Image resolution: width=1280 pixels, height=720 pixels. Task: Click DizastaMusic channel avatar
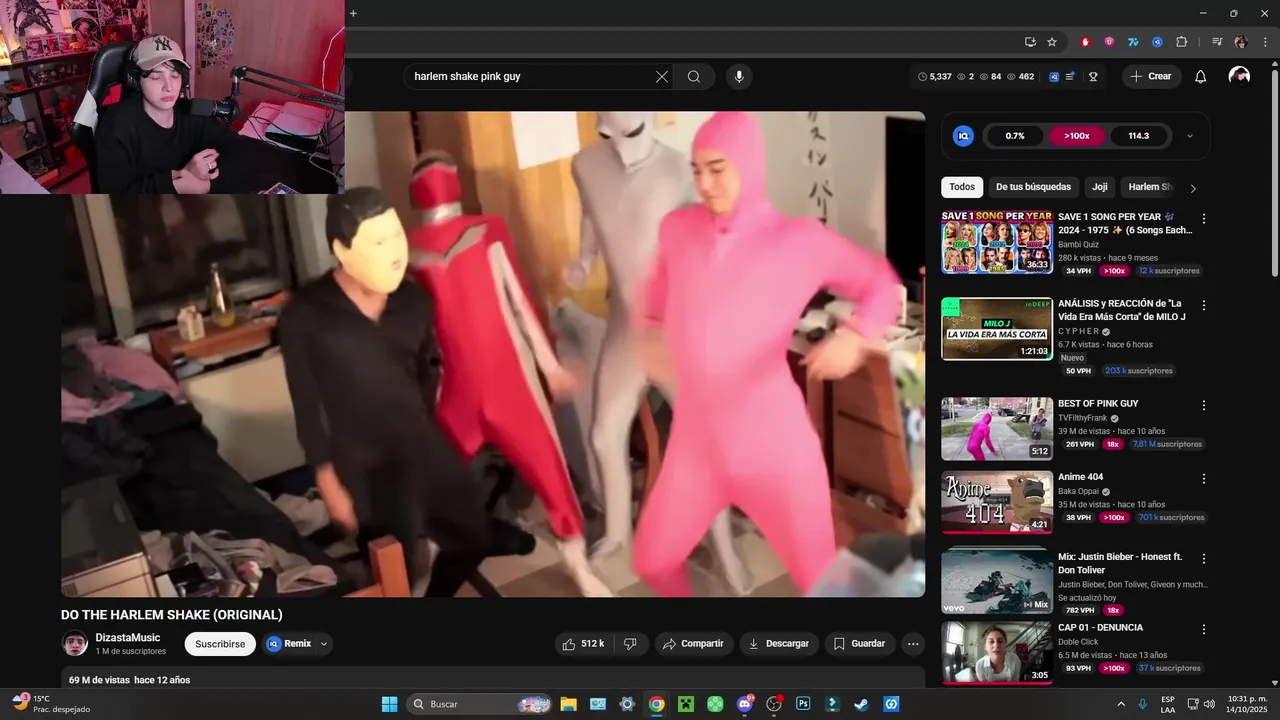[75, 643]
